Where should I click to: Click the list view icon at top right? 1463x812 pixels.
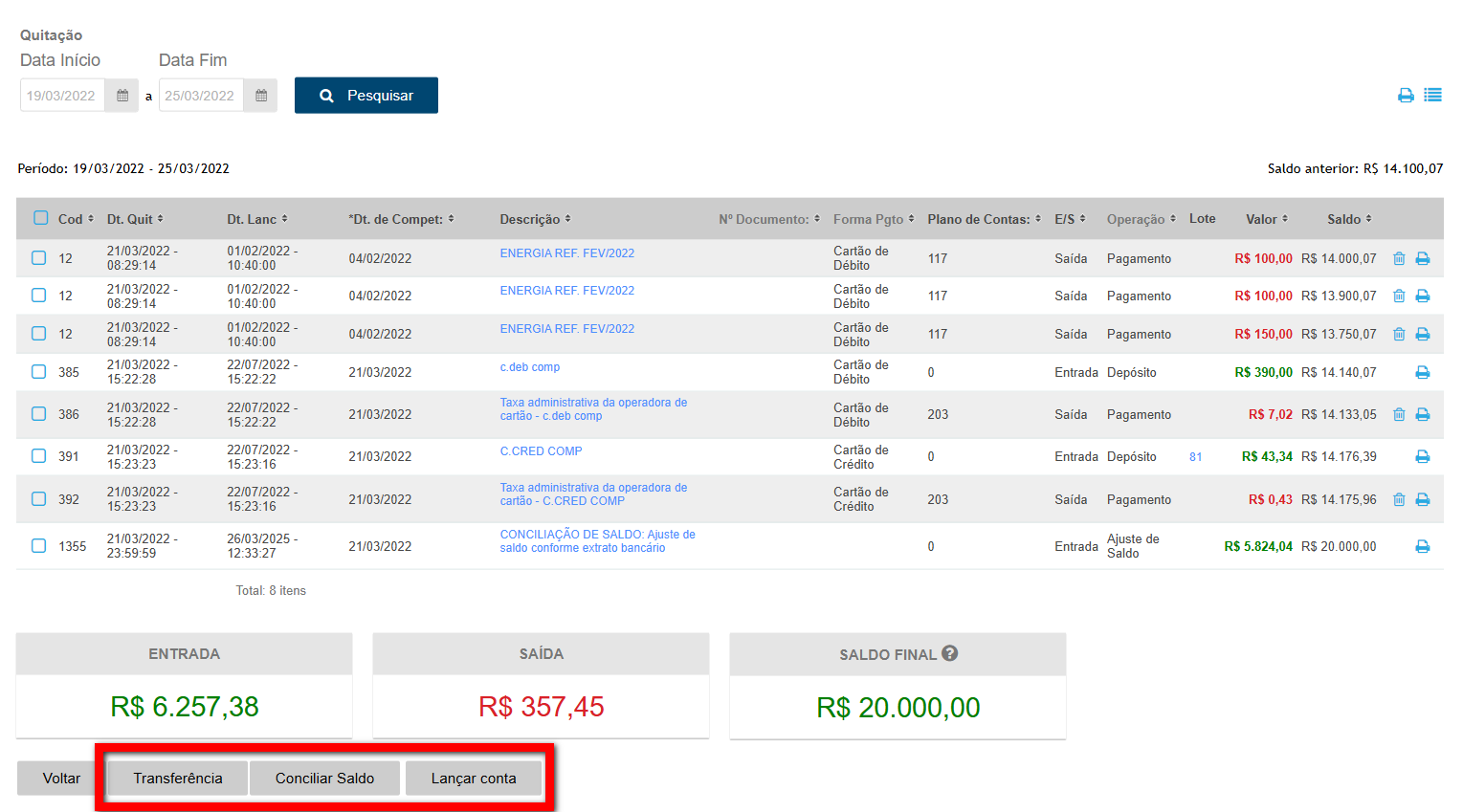(x=1432, y=96)
